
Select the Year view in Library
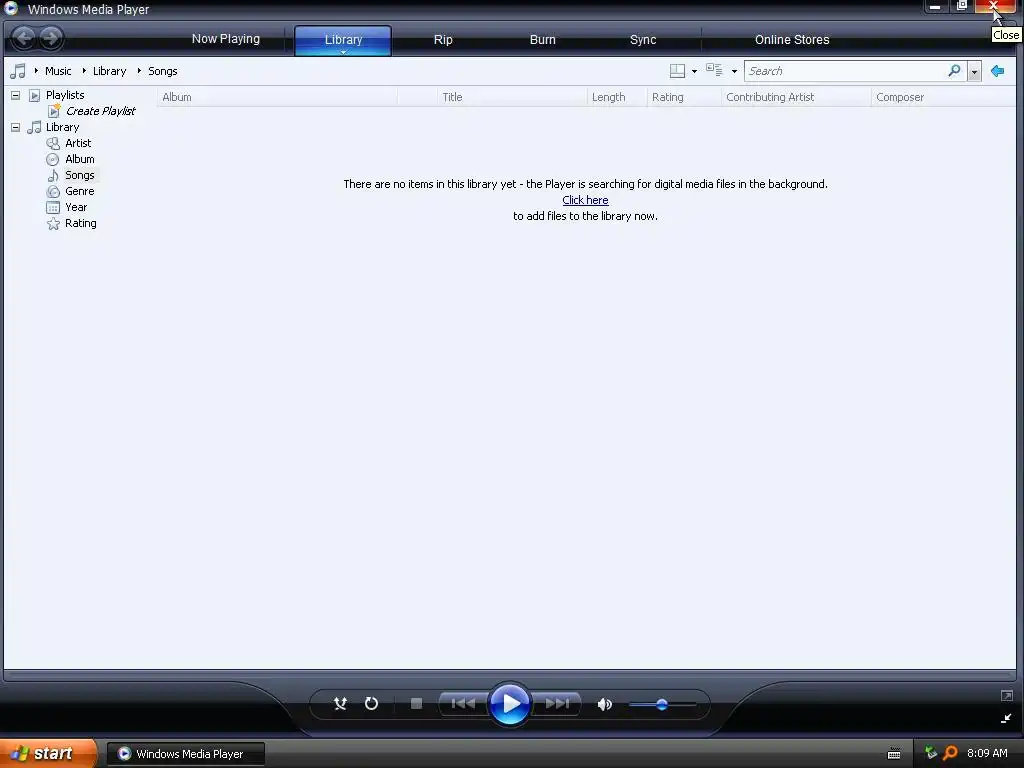coord(76,207)
